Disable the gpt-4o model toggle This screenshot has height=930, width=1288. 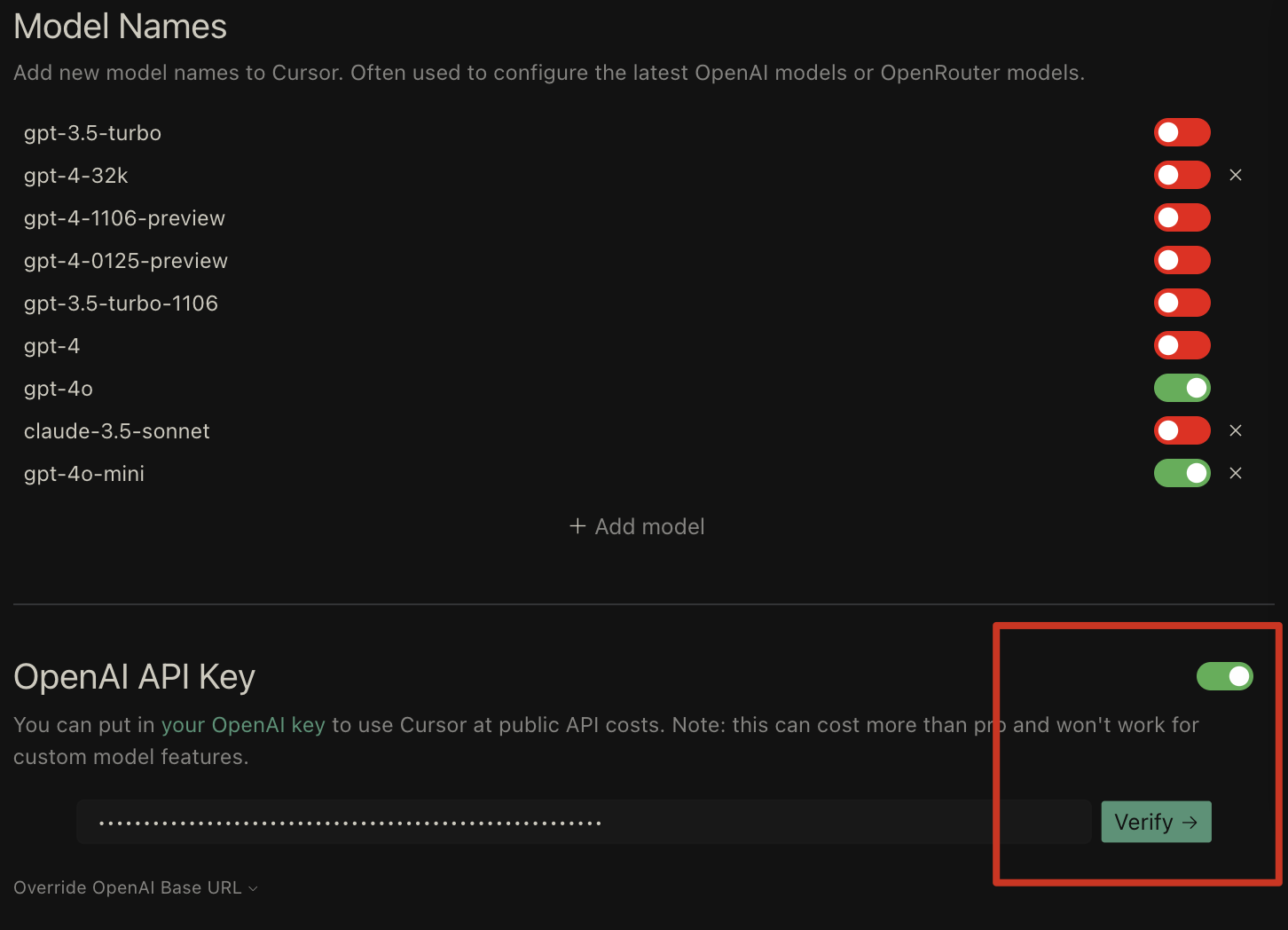[x=1182, y=389]
